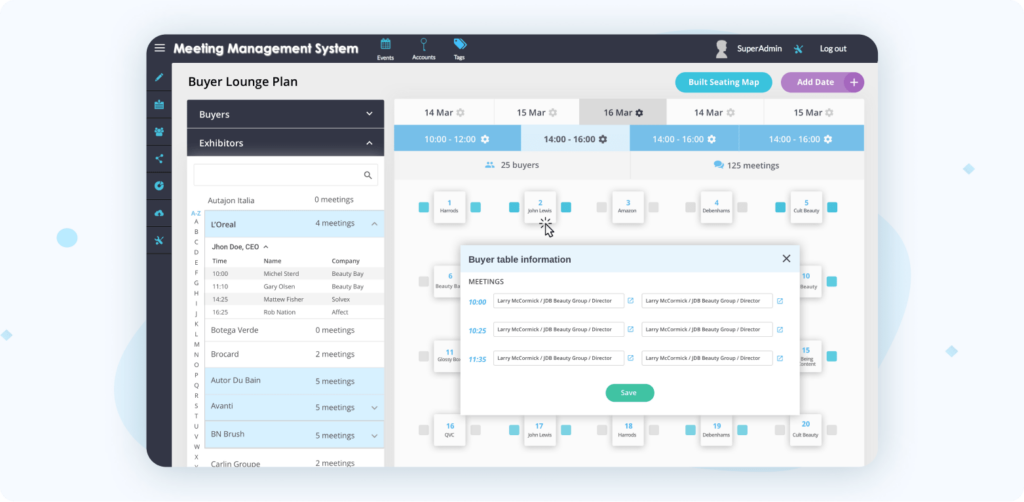Select the 10:00 - 12:00 time slot tab
The image size is (1024, 502).
(457, 139)
